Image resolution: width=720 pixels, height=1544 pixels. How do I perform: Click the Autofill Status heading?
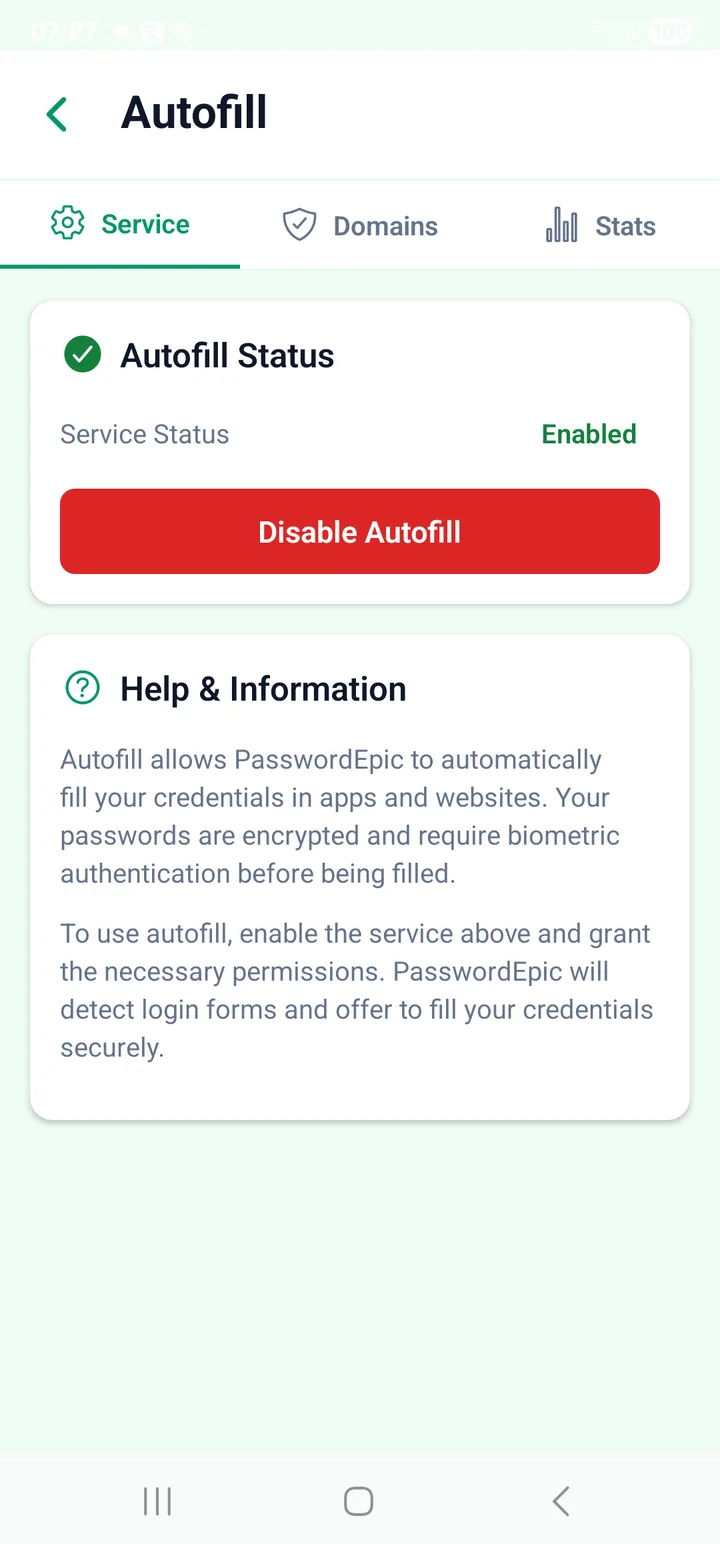tap(227, 355)
